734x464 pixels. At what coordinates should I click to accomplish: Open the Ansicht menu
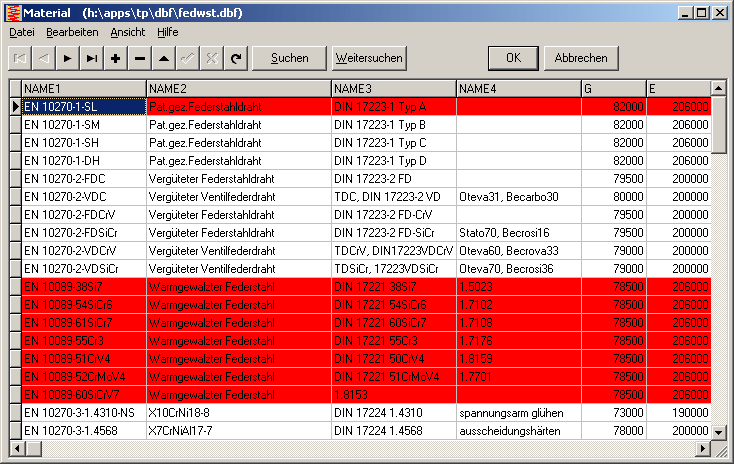pyautogui.click(x=127, y=32)
